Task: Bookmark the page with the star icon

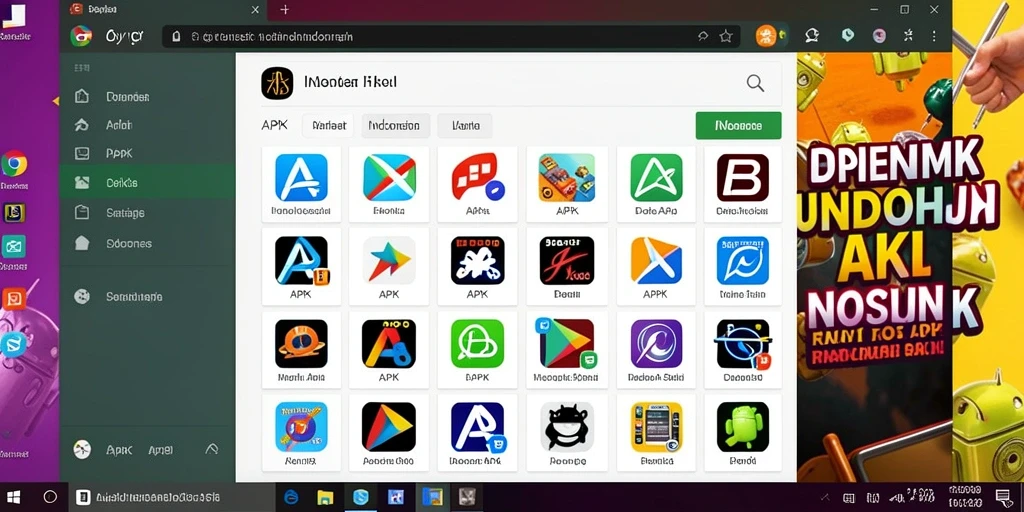Action: [x=726, y=37]
